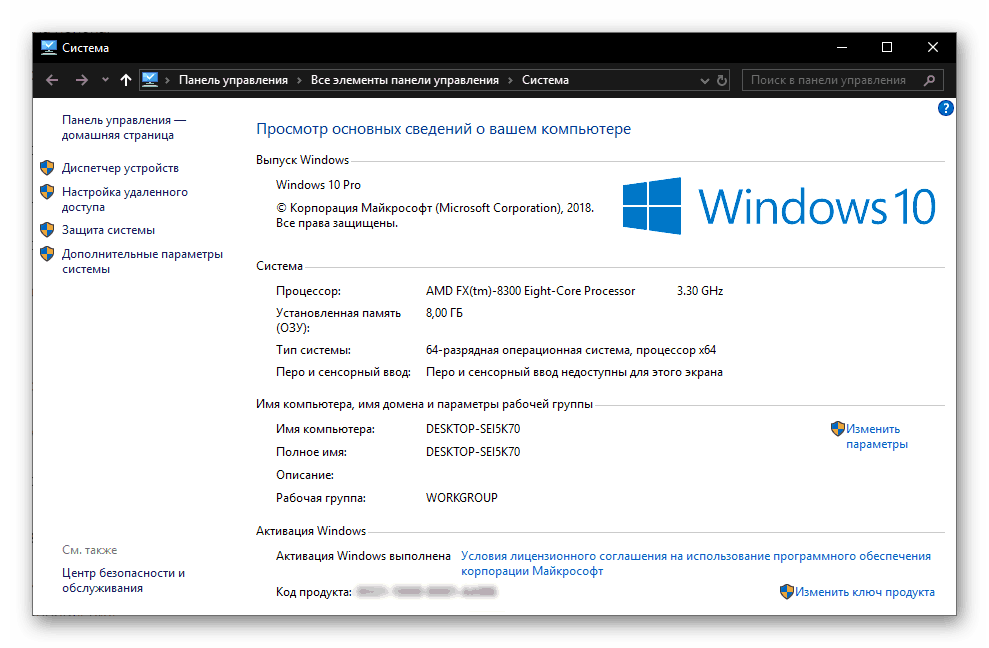Screen dimensions: 989x648
Task: Open recent locations dropdown arrow
Action: pyautogui.click(x=105, y=80)
